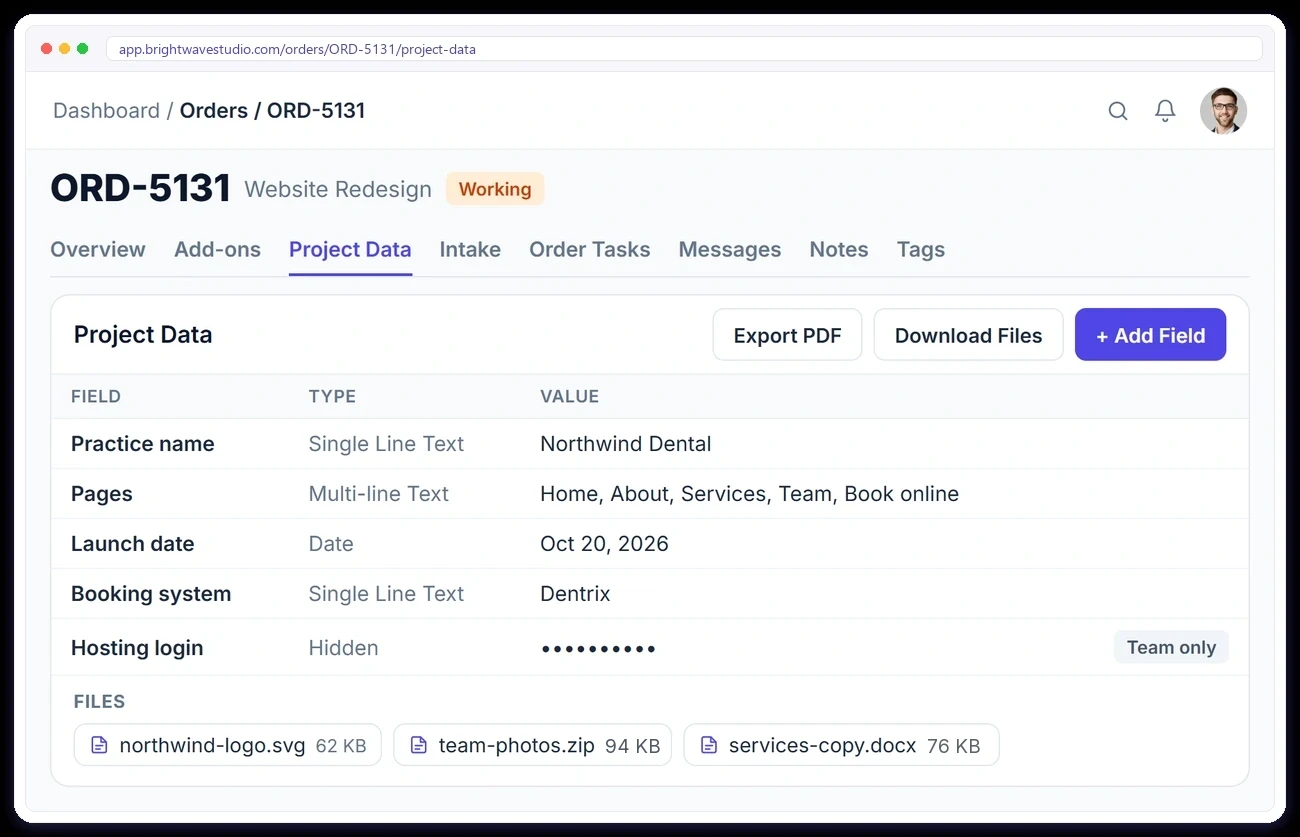Click the Export PDF button
The image size is (1300, 837).
pos(788,335)
